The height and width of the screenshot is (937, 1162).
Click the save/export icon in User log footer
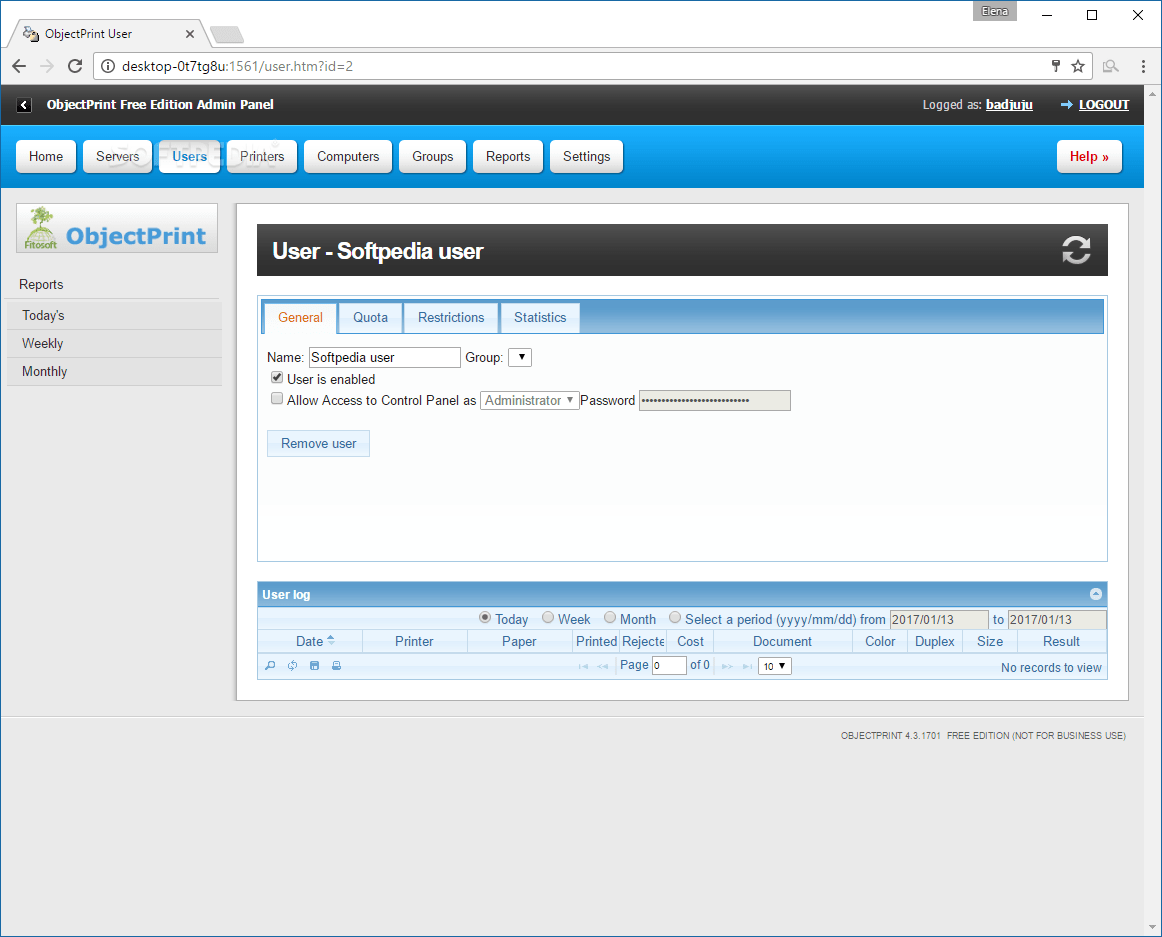314,666
